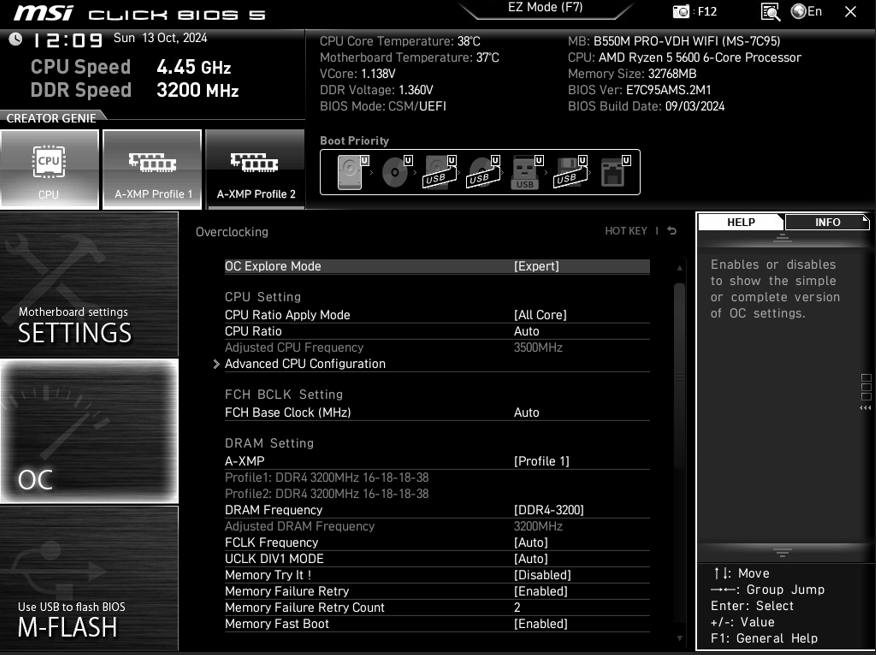Click the HOT KEY button
The image size is (876, 655).
pos(626,231)
